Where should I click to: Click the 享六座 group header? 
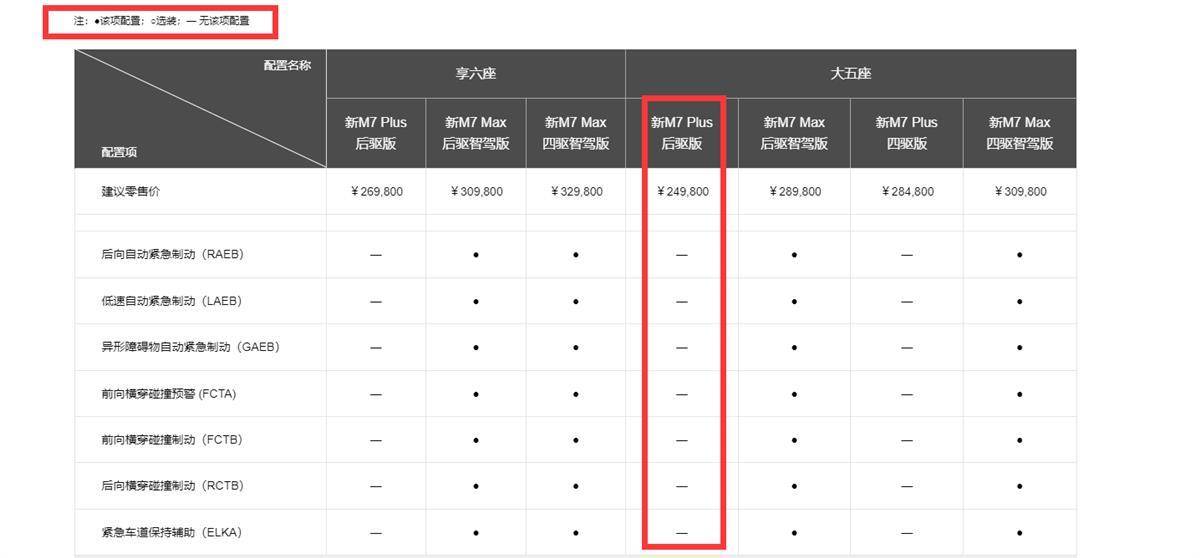tap(476, 74)
